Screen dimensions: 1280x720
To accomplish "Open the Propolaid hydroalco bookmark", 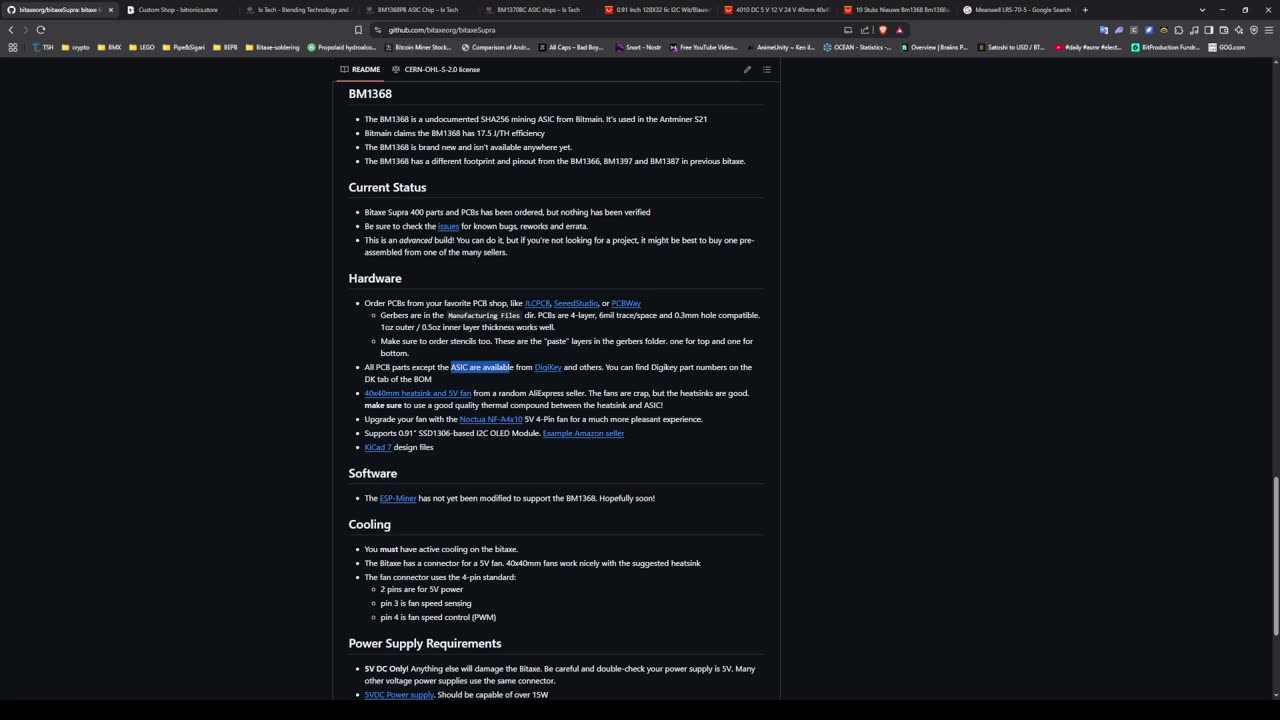I will pyautogui.click(x=342, y=47).
